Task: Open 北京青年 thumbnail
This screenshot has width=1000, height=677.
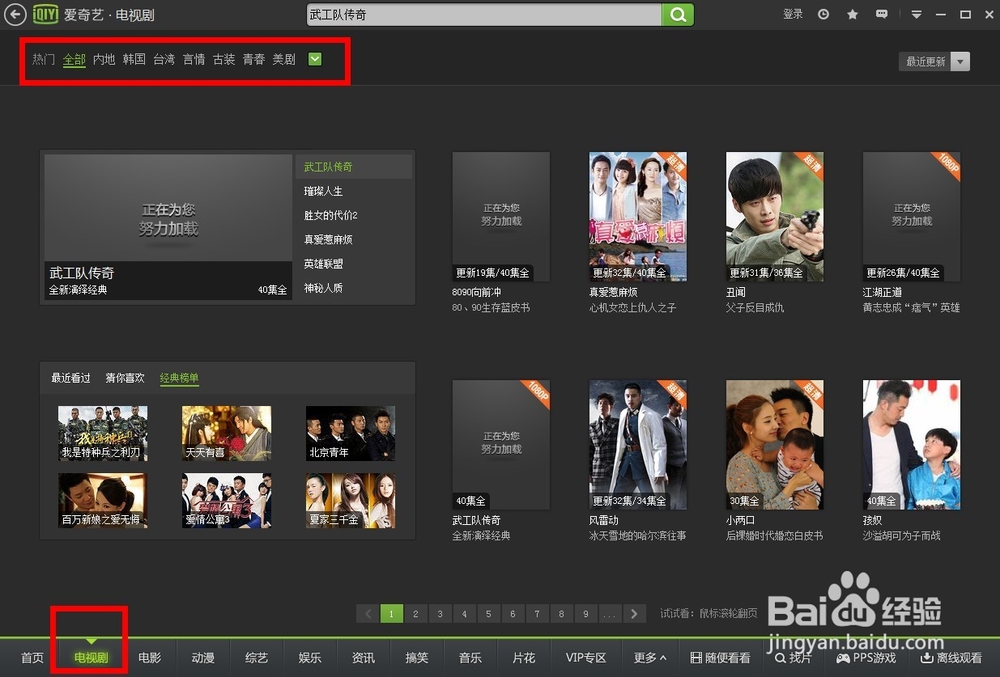Action: [350, 433]
